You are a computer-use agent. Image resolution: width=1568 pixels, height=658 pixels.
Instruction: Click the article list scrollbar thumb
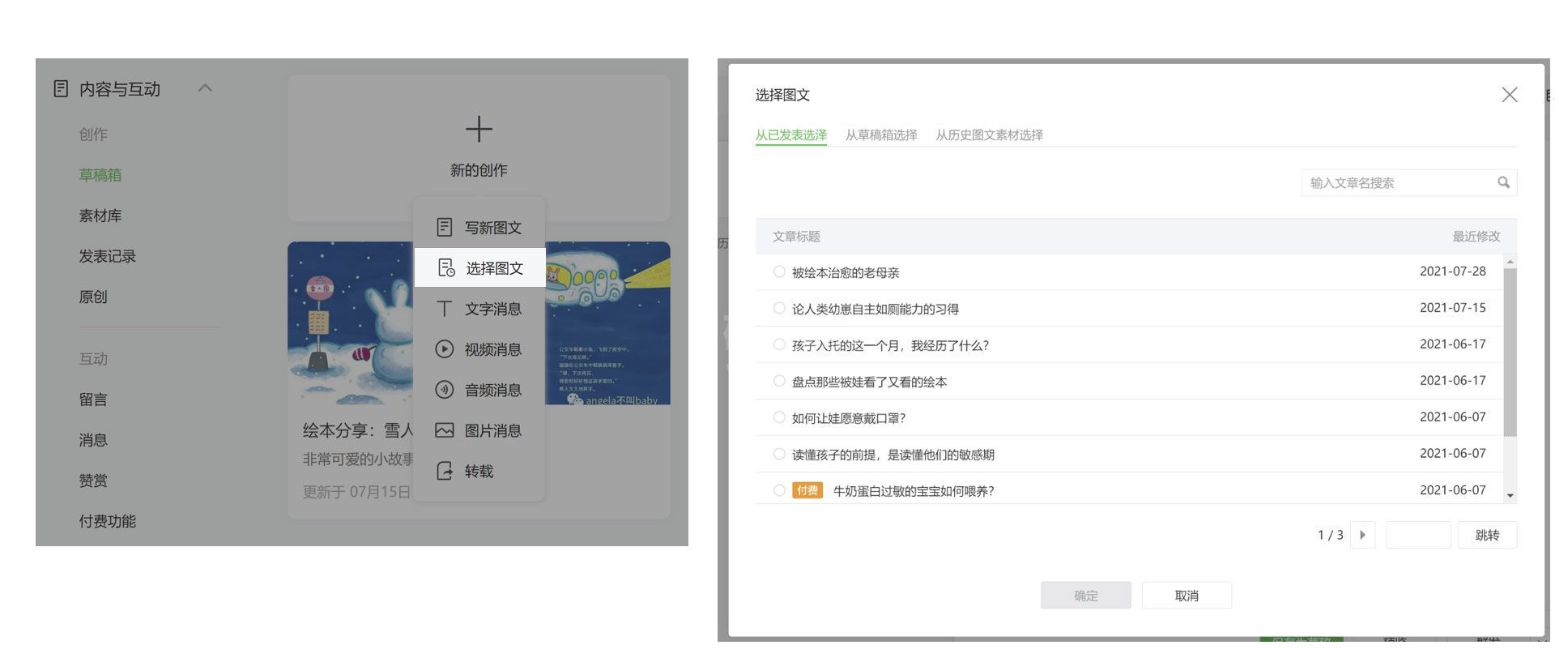coord(1510,352)
